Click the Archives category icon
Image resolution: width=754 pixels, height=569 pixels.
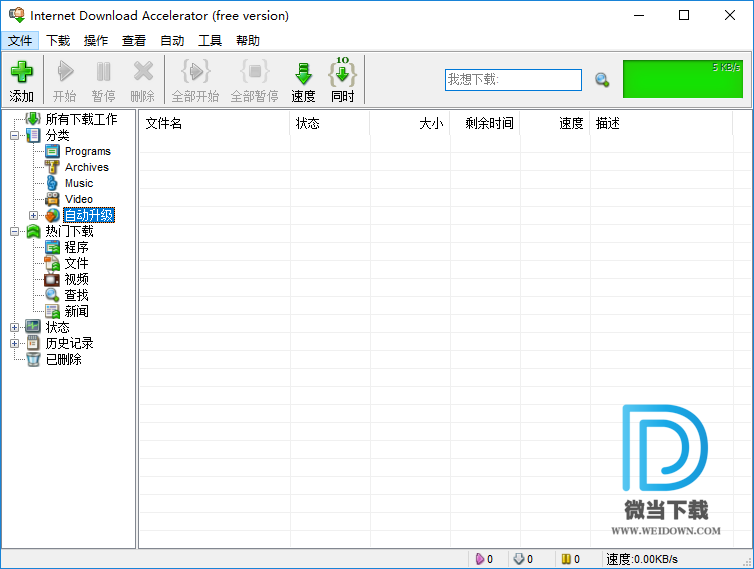(x=52, y=167)
